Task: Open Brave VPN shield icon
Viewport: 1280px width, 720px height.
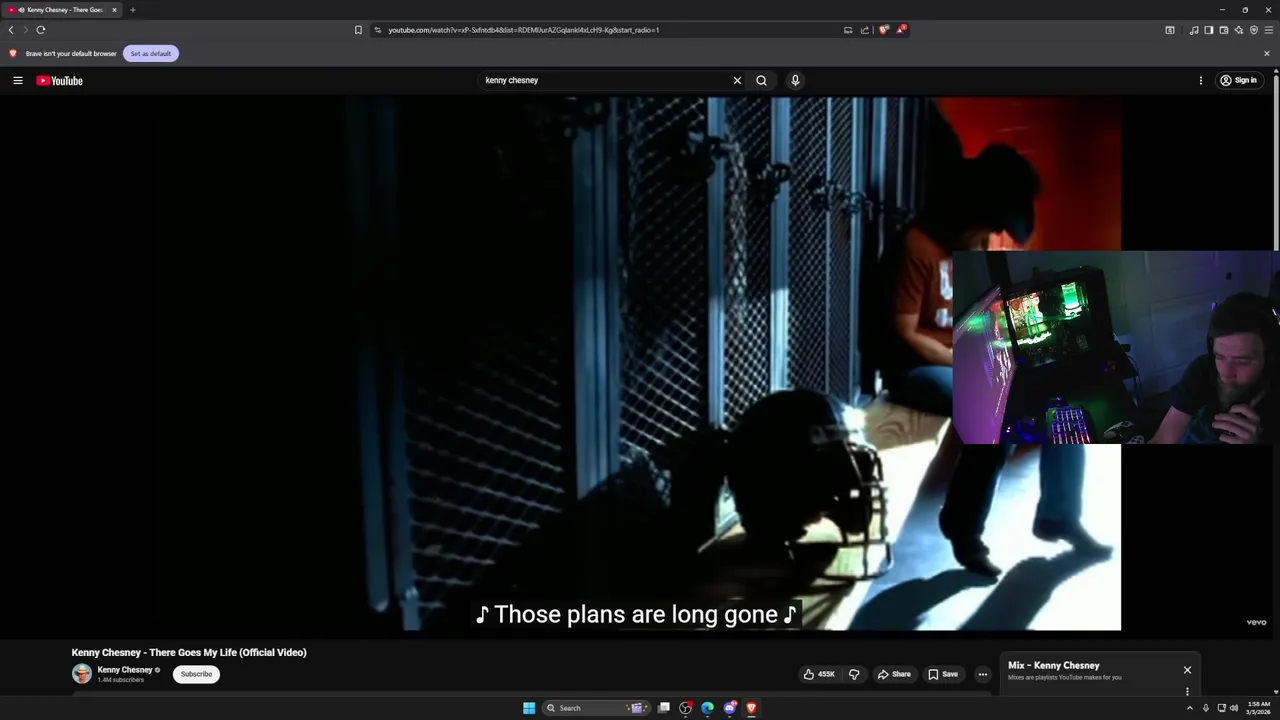Action: (1254, 30)
